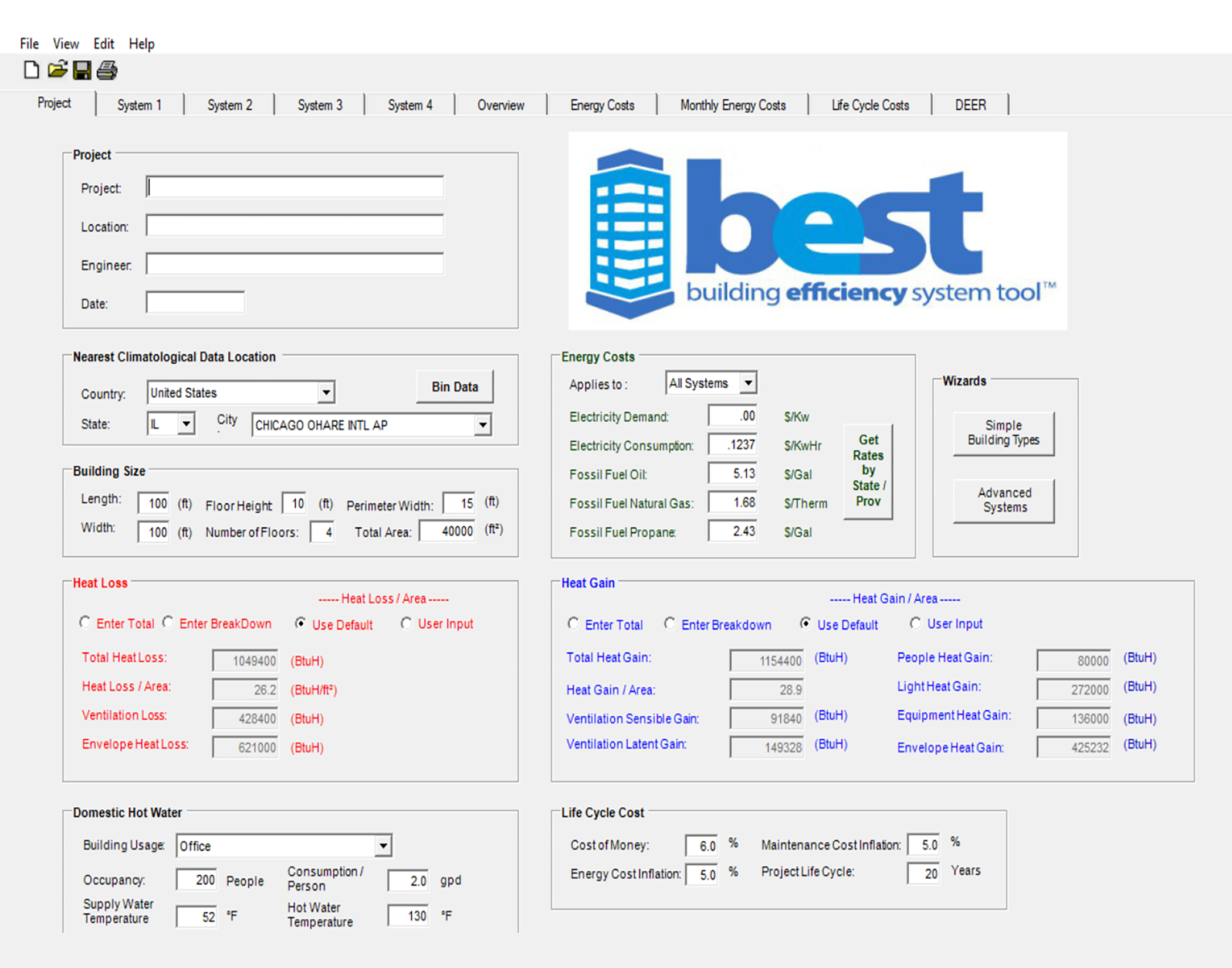Image resolution: width=1232 pixels, height=968 pixels.
Task: Click Get Rates by State / Prov
Action: click(868, 471)
